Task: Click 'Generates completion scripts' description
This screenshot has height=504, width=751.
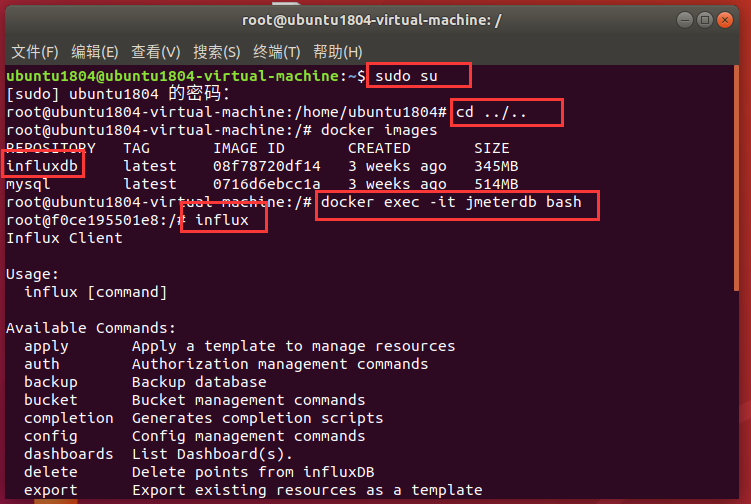Action: pyautogui.click(x=258, y=418)
